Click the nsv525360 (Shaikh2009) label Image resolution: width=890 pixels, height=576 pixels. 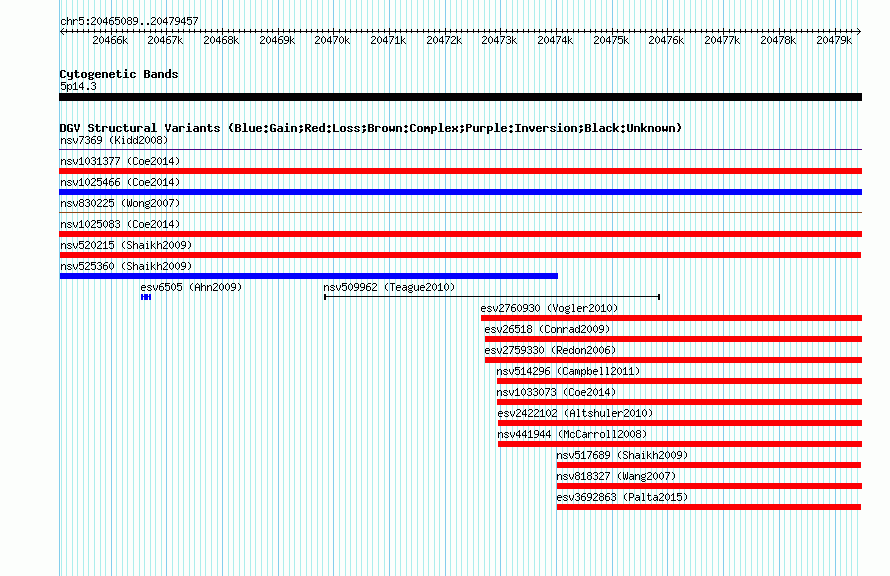(x=126, y=266)
